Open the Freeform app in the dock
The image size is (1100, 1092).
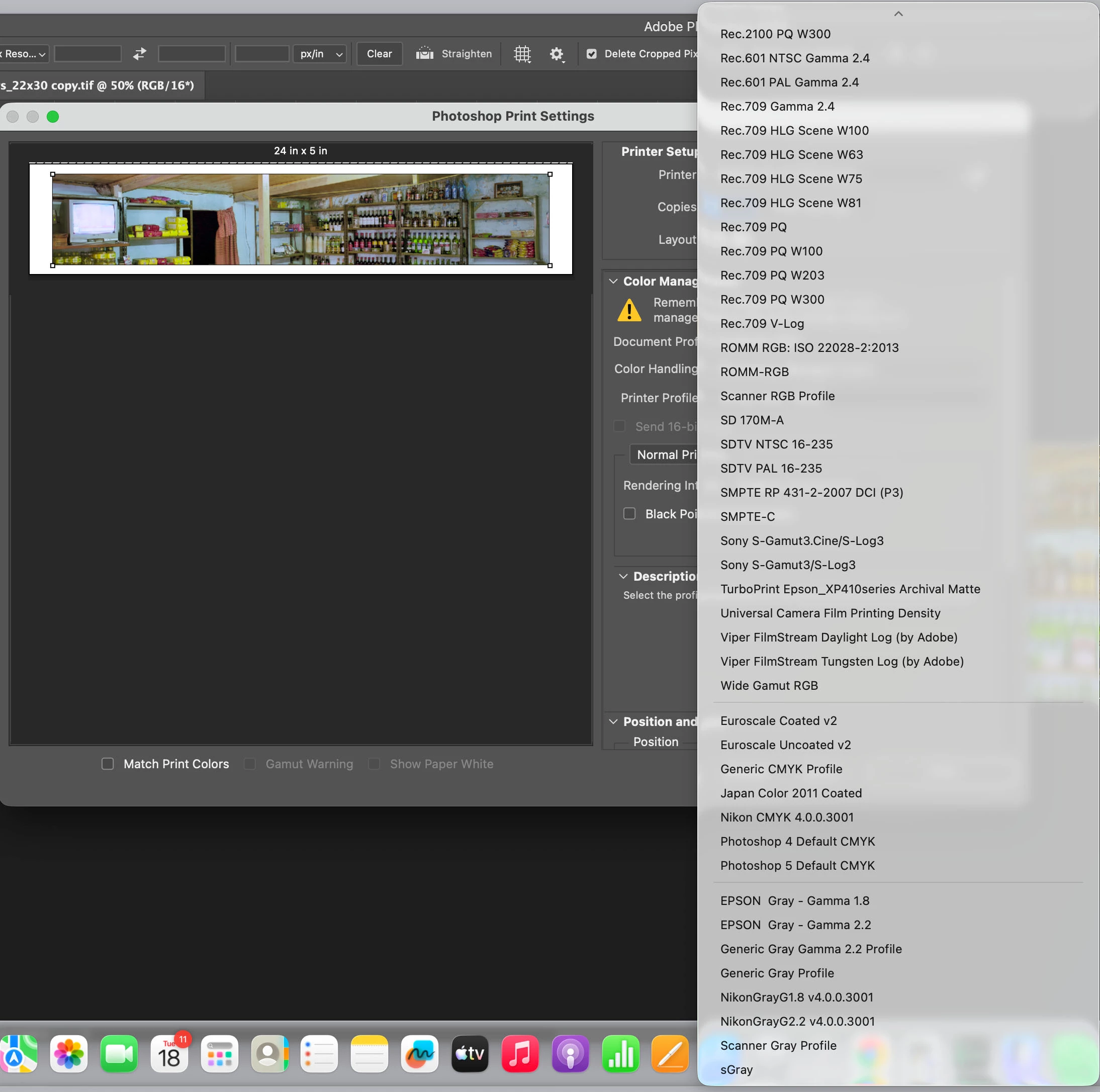point(420,1054)
